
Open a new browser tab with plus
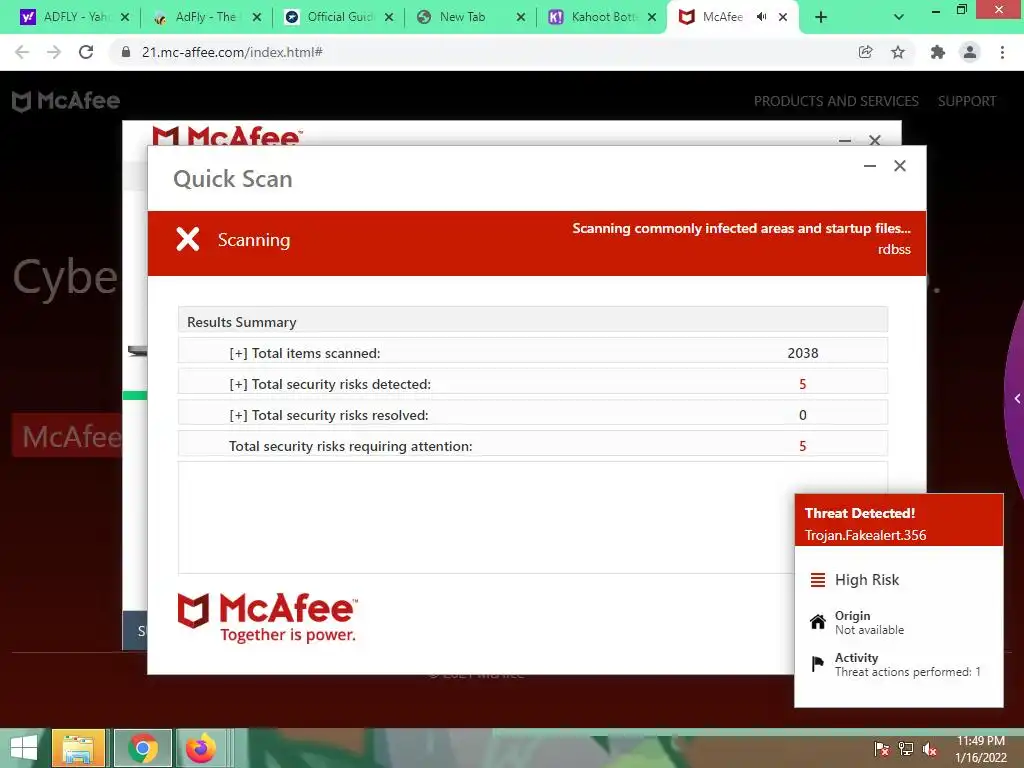pos(821,17)
